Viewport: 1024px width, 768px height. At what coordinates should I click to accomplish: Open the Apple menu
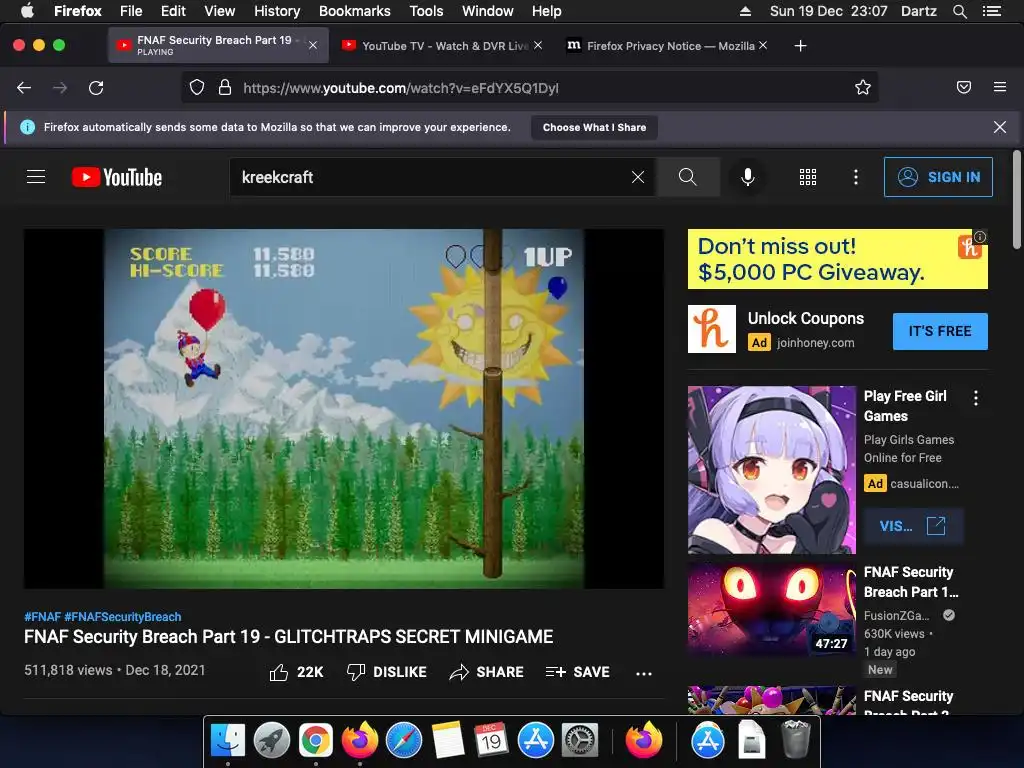pos(27,11)
